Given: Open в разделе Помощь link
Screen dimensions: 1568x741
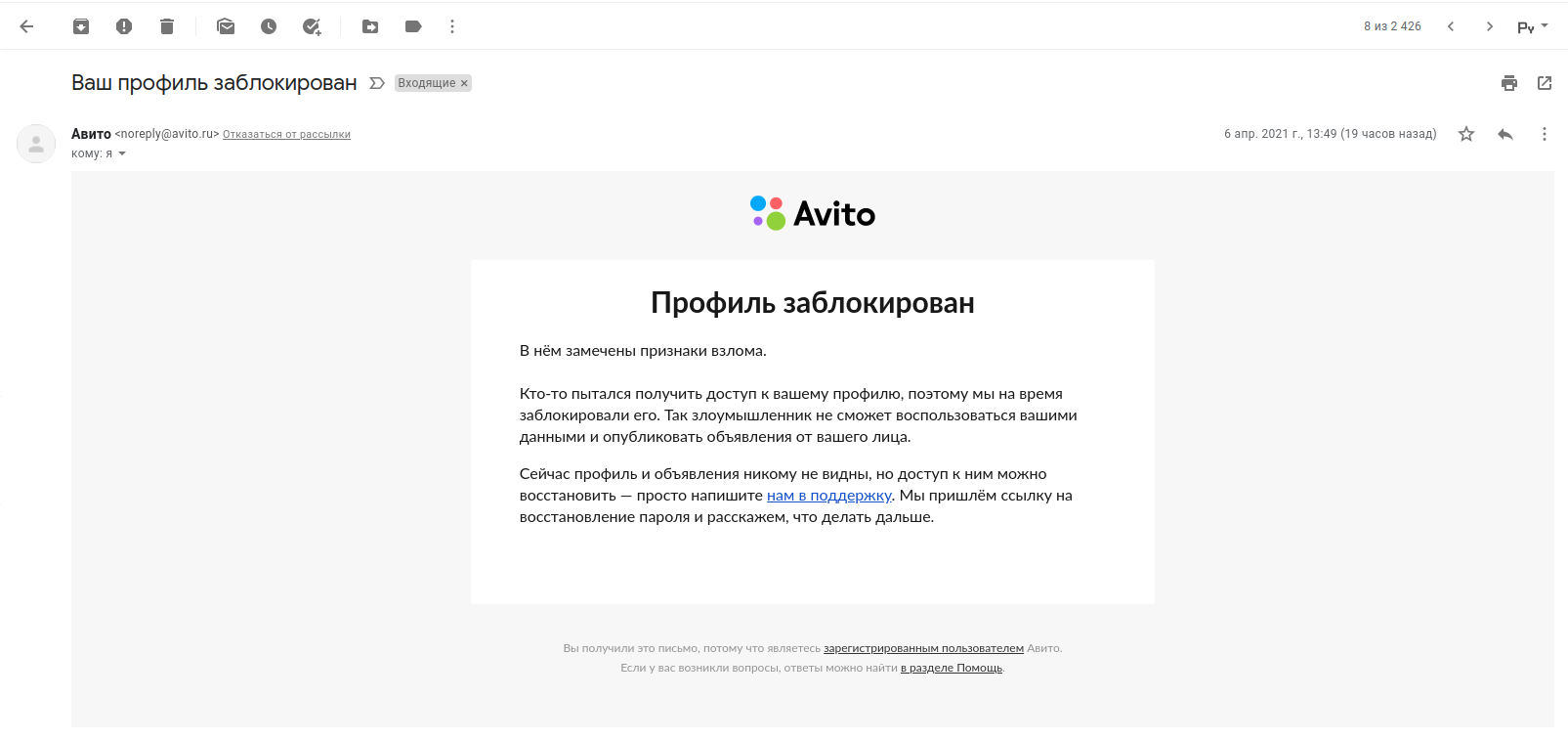Looking at the screenshot, I should [952, 668].
